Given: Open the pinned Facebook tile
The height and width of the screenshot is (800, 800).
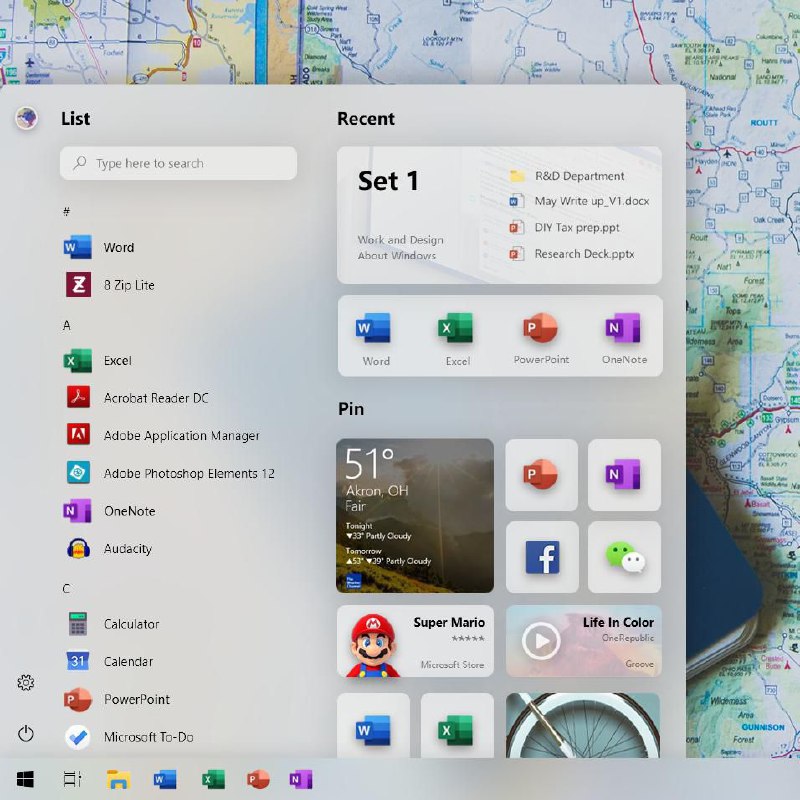Looking at the screenshot, I should click(541, 557).
